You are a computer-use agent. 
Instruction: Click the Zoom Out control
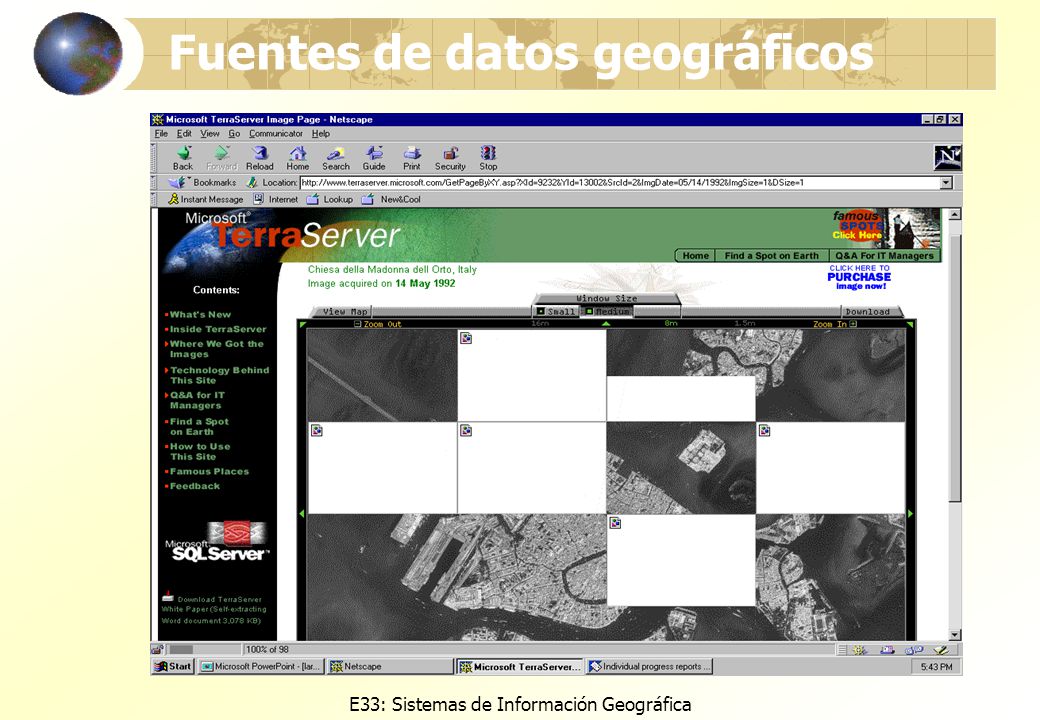(x=377, y=324)
